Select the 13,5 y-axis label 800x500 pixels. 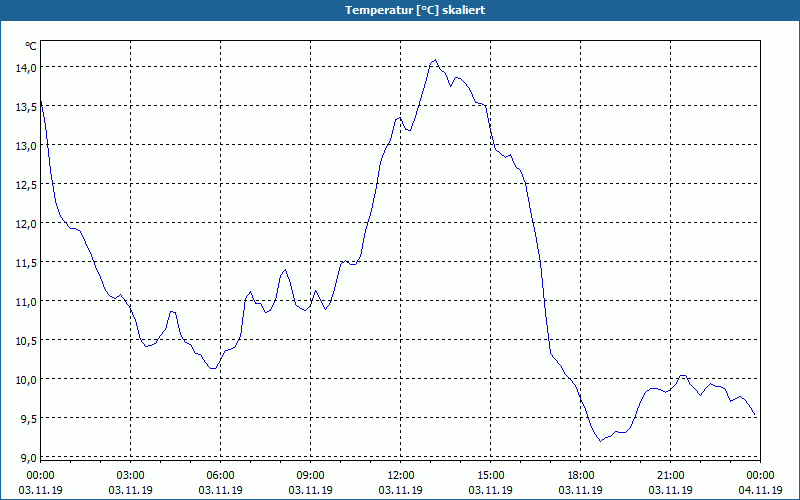26,107
